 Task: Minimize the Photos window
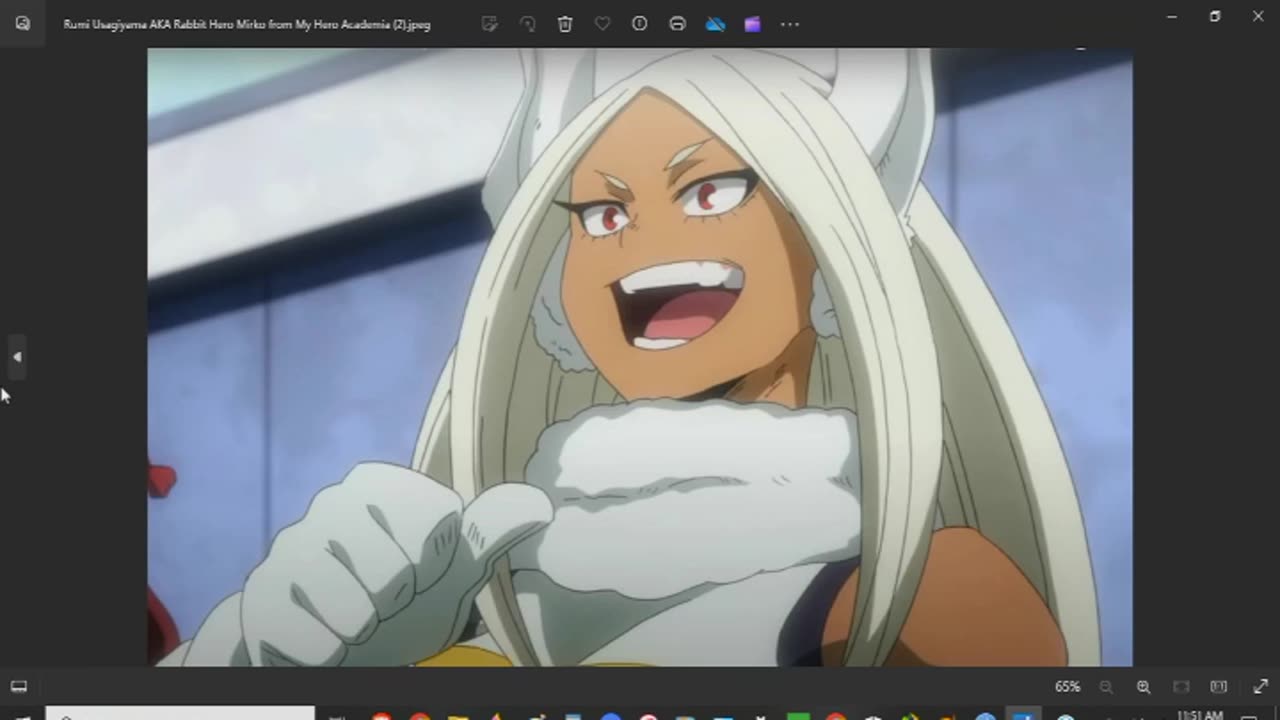coord(1172,16)
